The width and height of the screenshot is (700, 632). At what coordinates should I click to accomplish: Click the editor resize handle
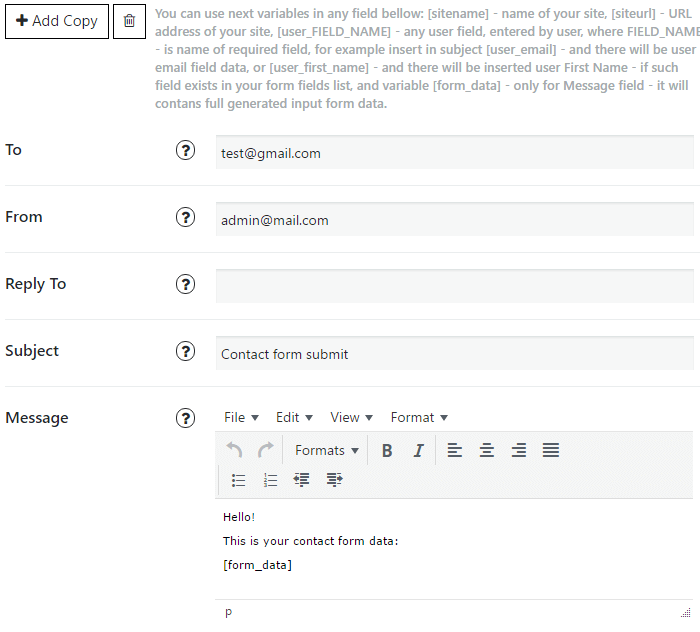point(686,613)
